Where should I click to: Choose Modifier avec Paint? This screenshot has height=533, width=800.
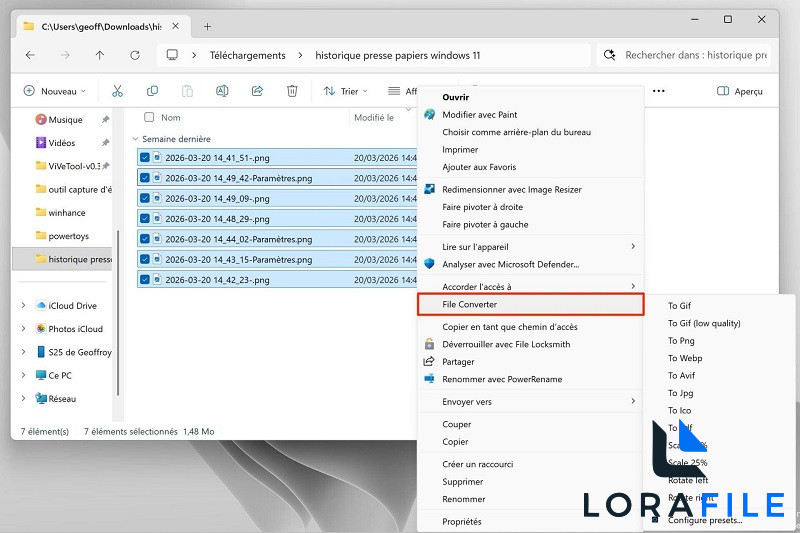pos(480,114)
